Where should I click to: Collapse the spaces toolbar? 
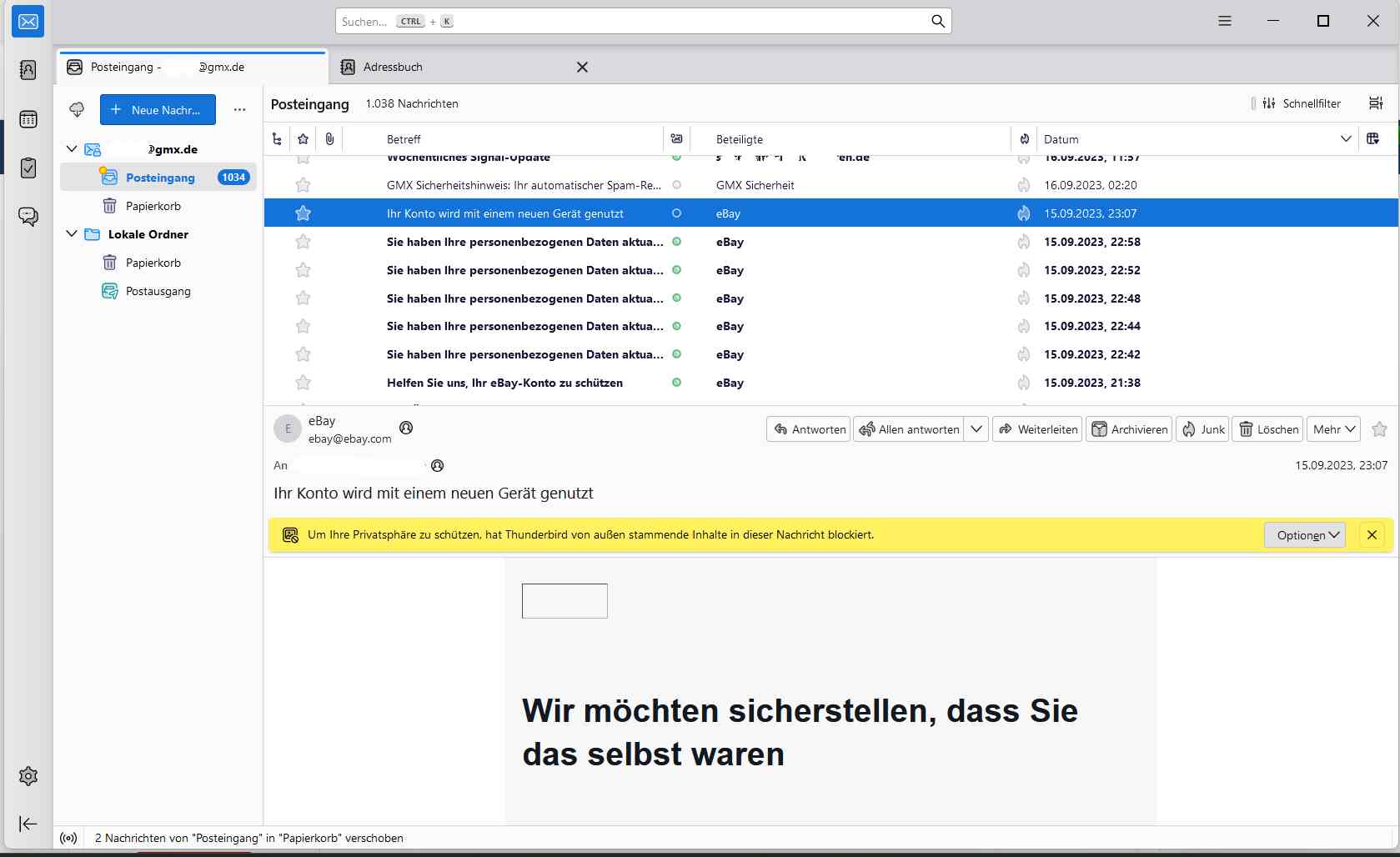(28, 824)
